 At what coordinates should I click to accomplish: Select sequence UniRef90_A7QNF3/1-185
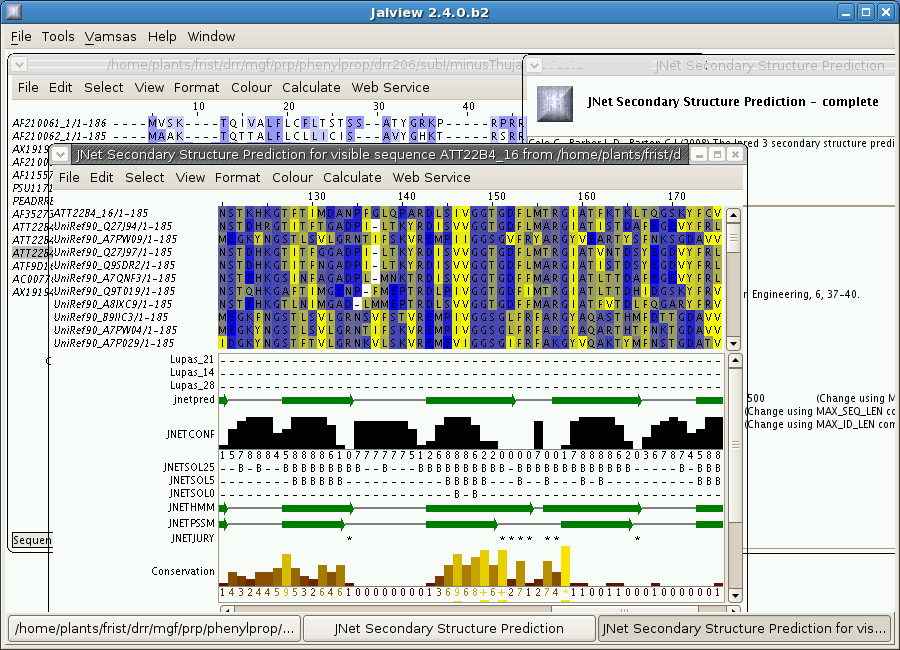pos(115,278)
